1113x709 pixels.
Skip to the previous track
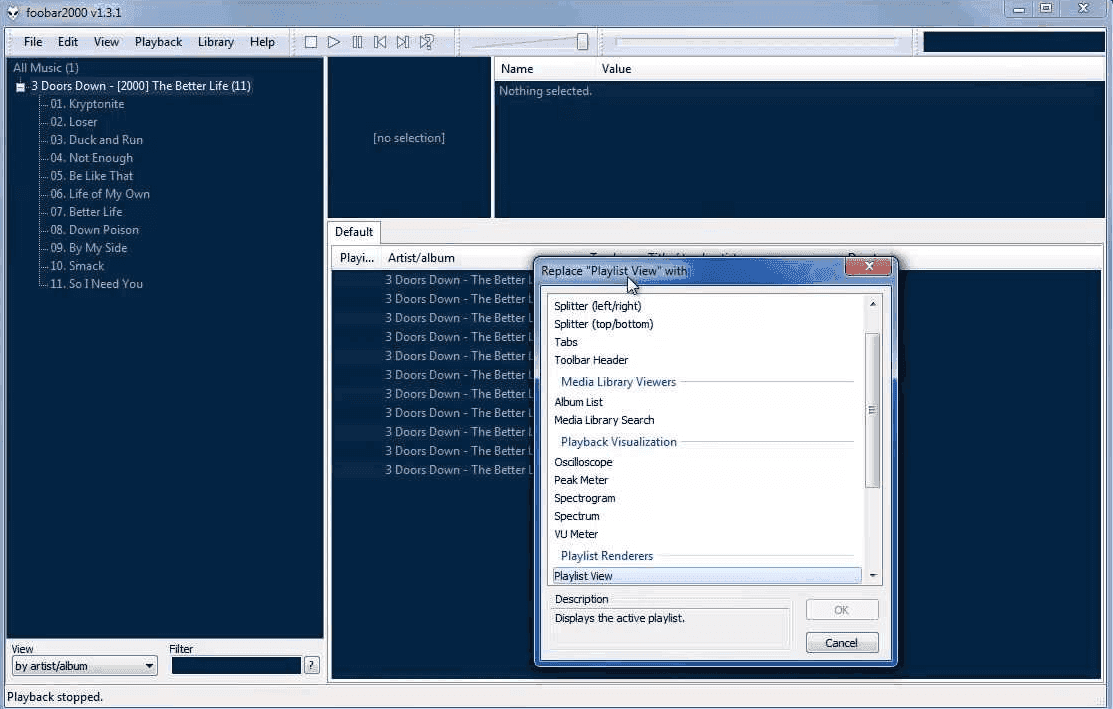tap(380, 42)
